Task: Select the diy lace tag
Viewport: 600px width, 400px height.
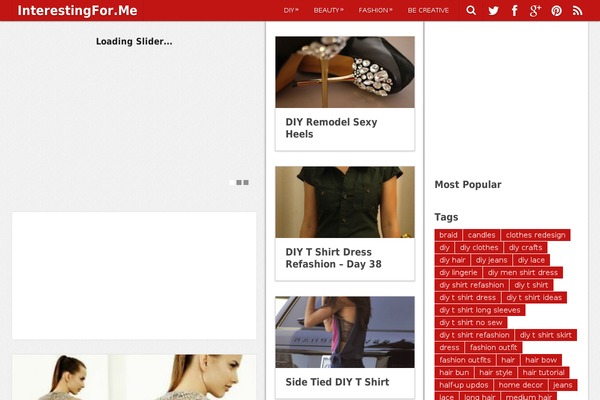Action: (531, 260)
